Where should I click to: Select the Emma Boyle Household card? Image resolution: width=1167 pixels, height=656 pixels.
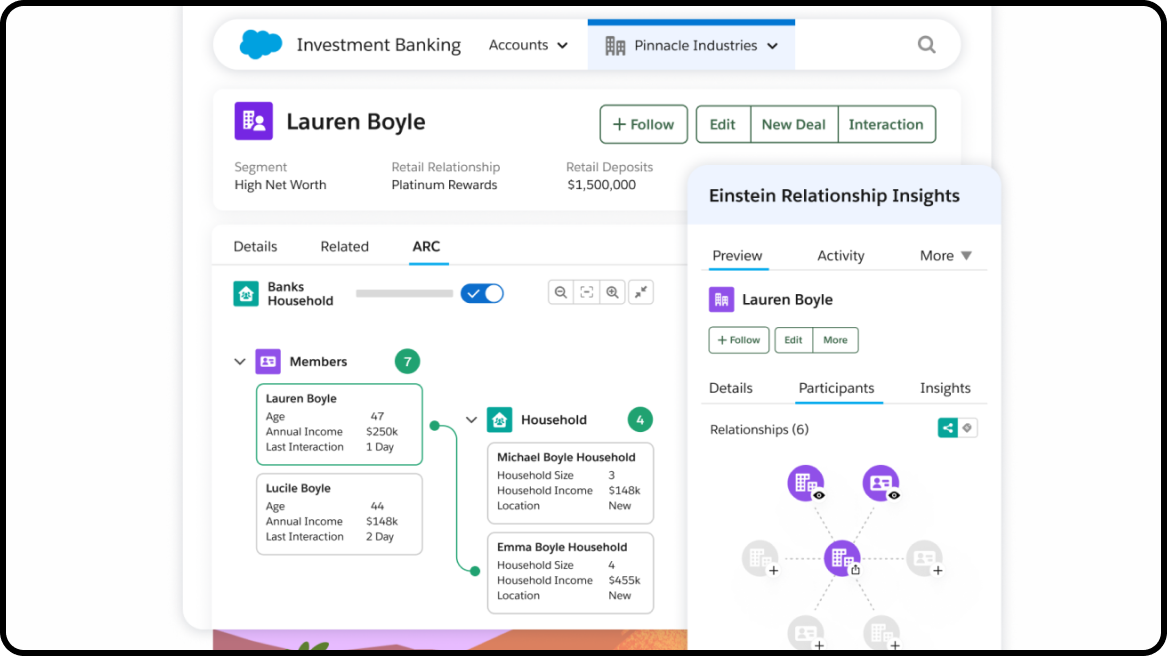click(x=570, y=572)
